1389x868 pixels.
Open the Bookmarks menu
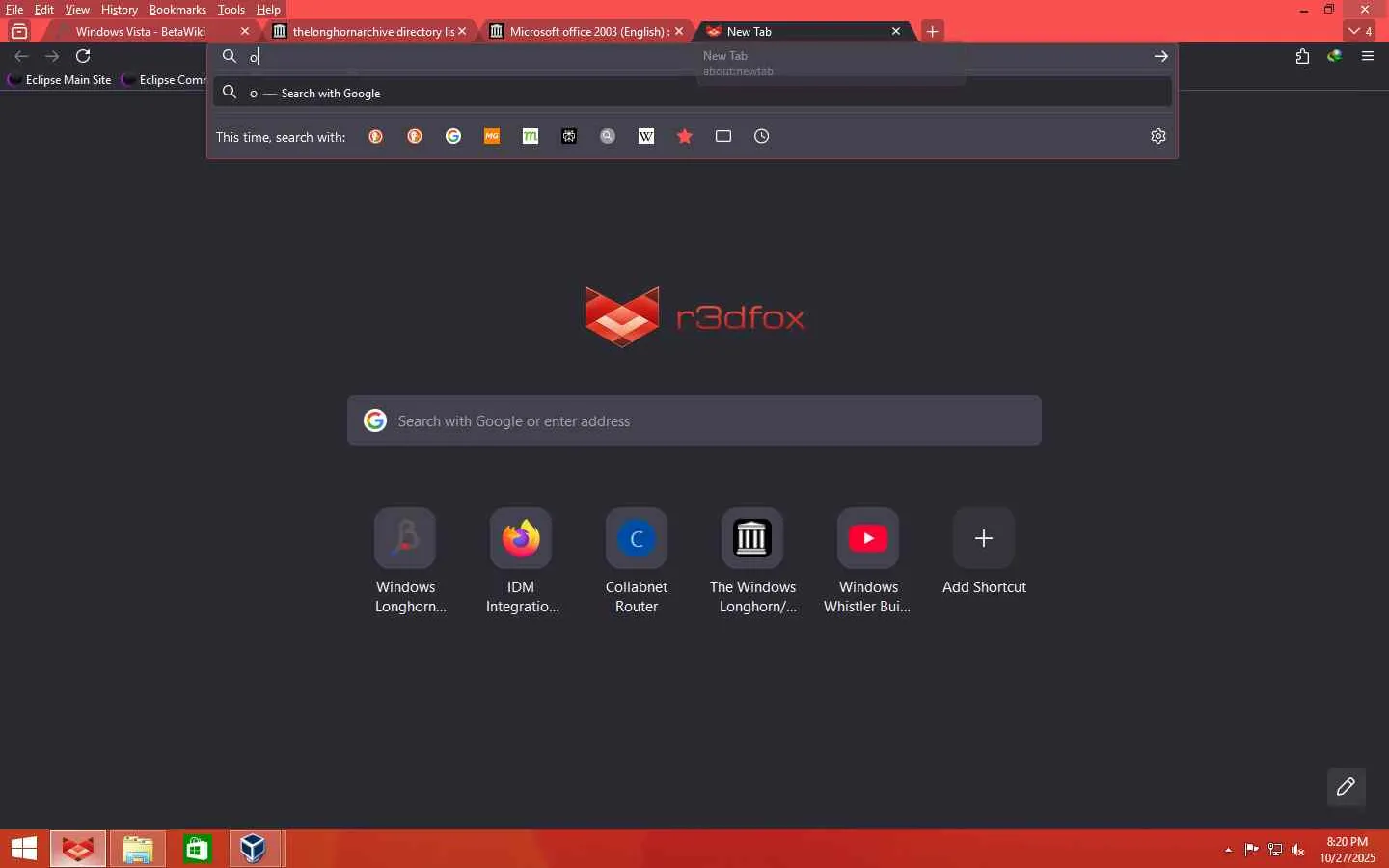177,10
